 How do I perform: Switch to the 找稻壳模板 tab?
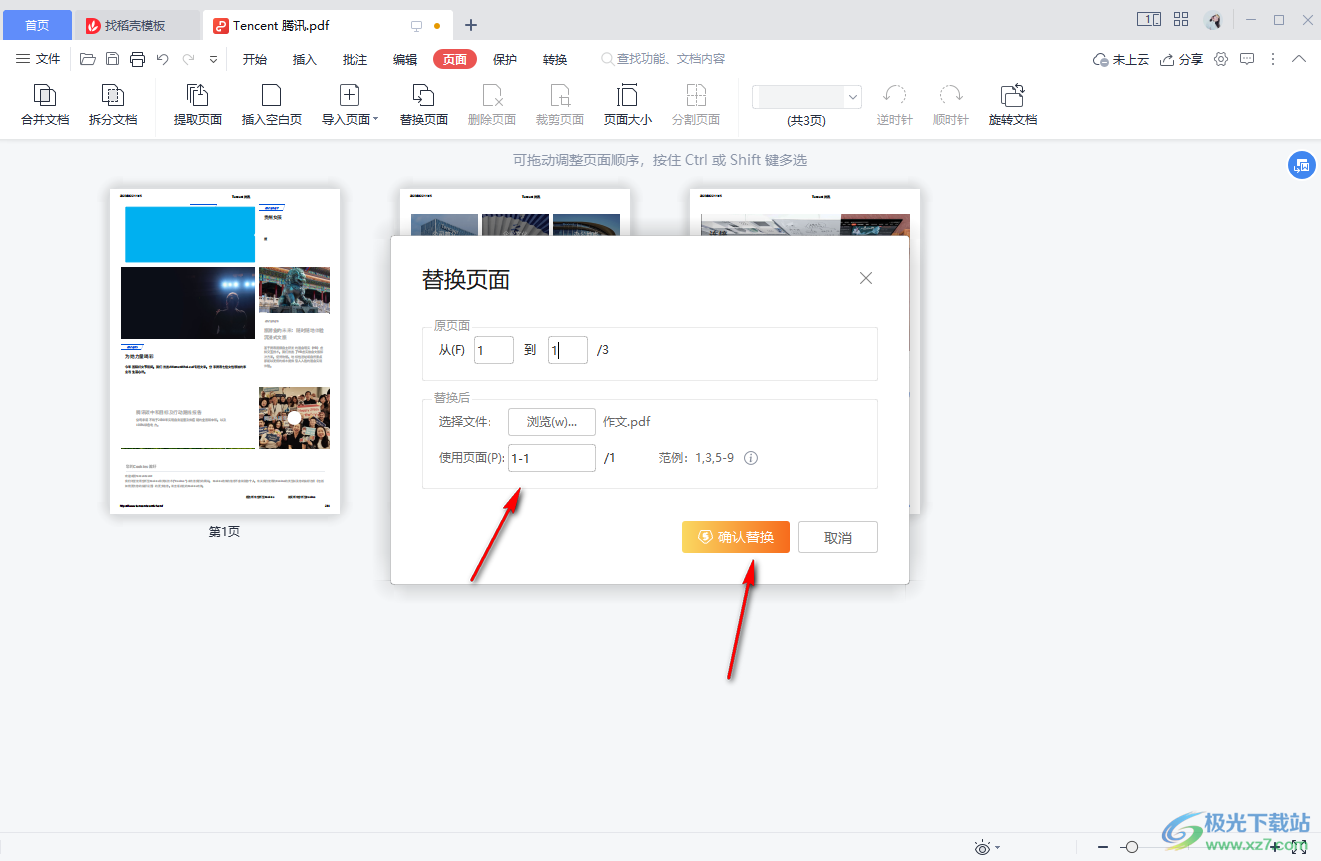pyautogui.click(x=137, y=25)
